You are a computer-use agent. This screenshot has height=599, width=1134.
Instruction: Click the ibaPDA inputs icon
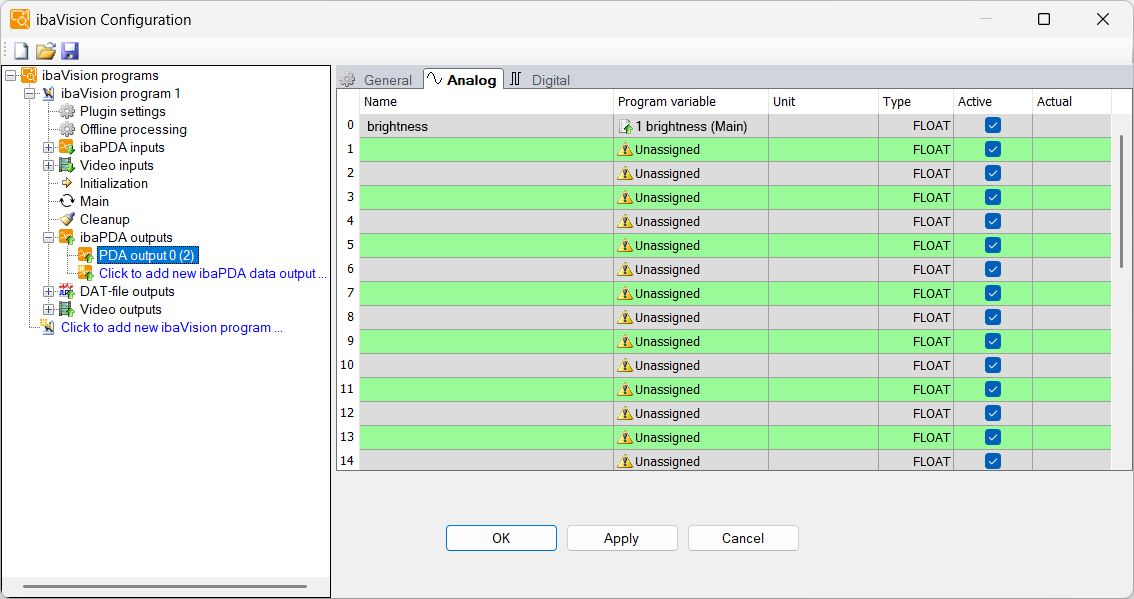(67, 148)
